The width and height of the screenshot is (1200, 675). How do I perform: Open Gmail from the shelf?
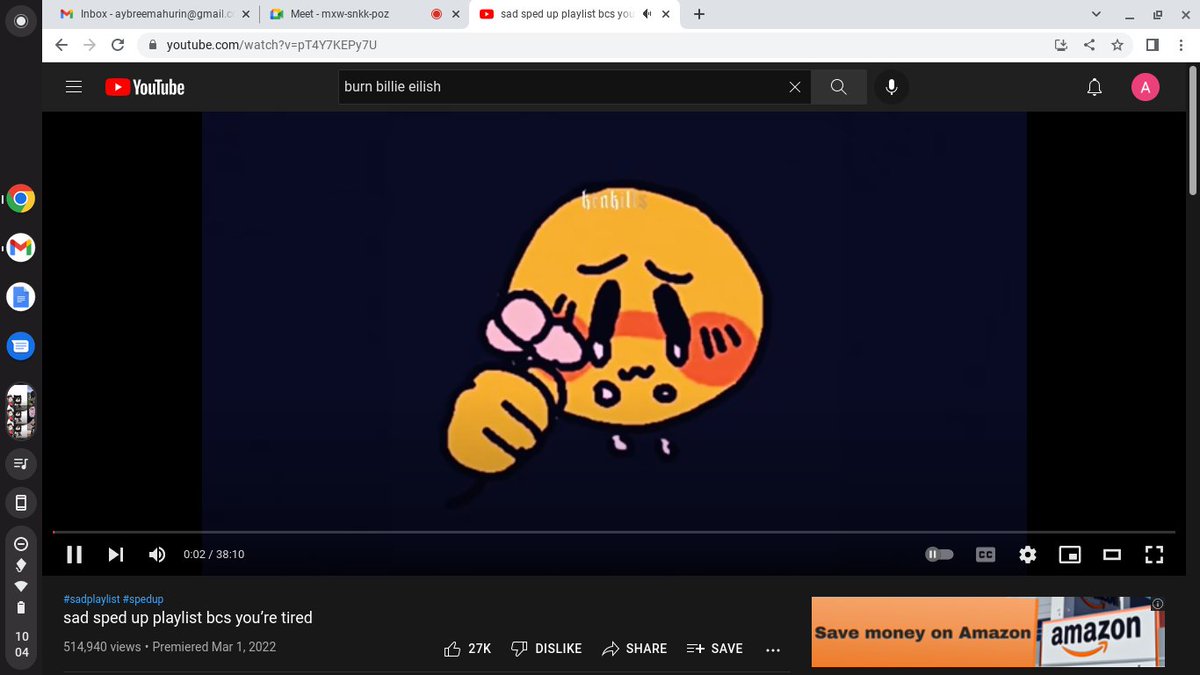coord(21,248)
